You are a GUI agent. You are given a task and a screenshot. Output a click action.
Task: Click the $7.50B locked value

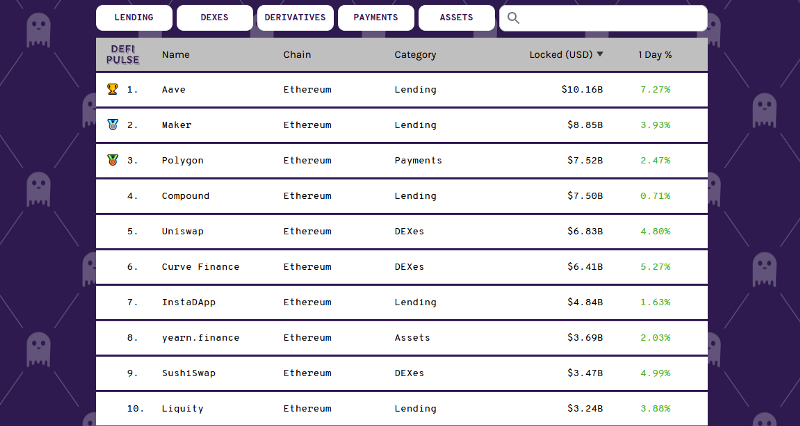coord(585,195)
